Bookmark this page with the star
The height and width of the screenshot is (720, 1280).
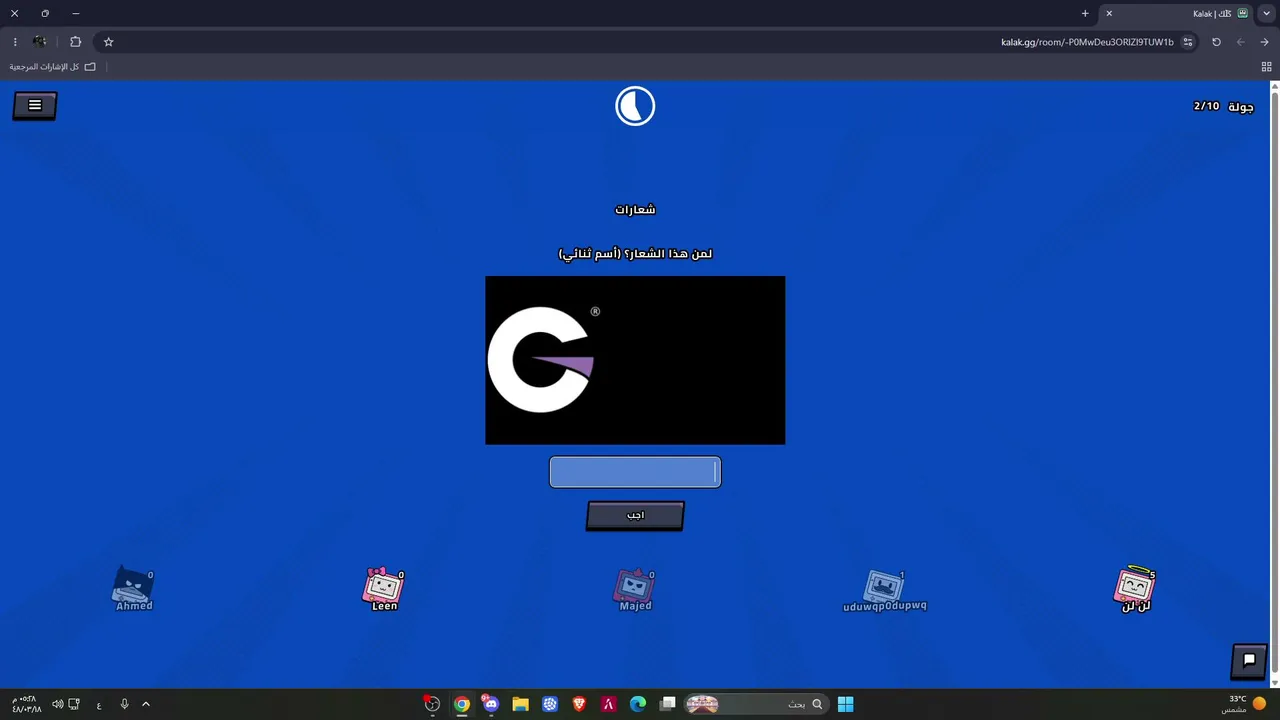[108, 42]
